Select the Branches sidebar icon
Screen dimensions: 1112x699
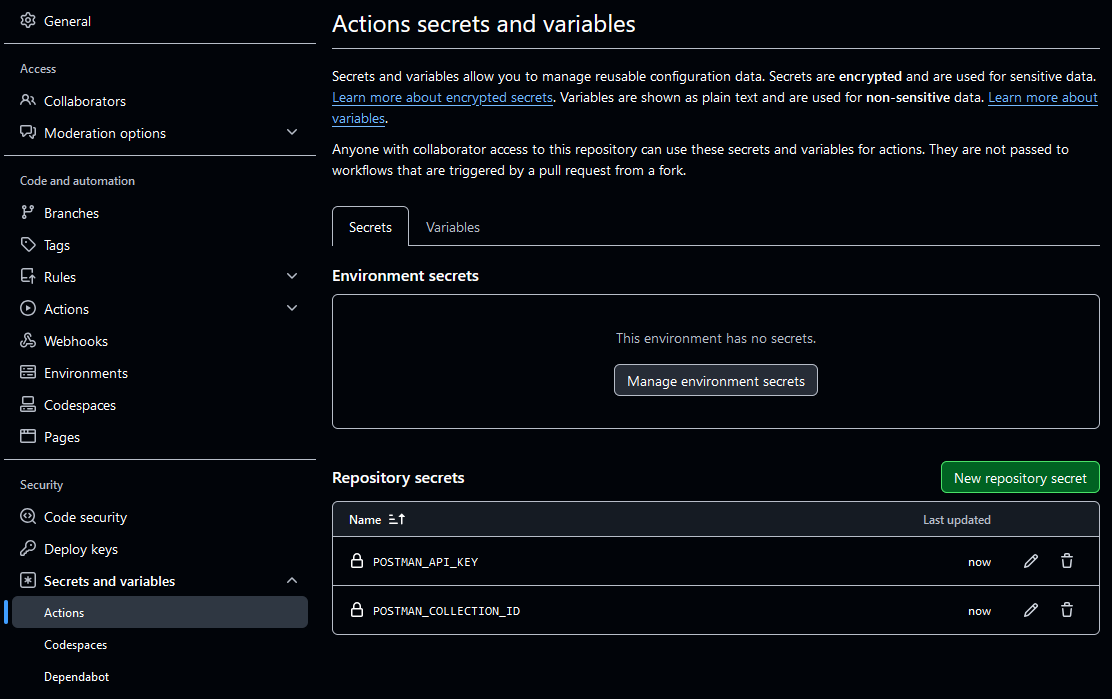pos(28,212)
